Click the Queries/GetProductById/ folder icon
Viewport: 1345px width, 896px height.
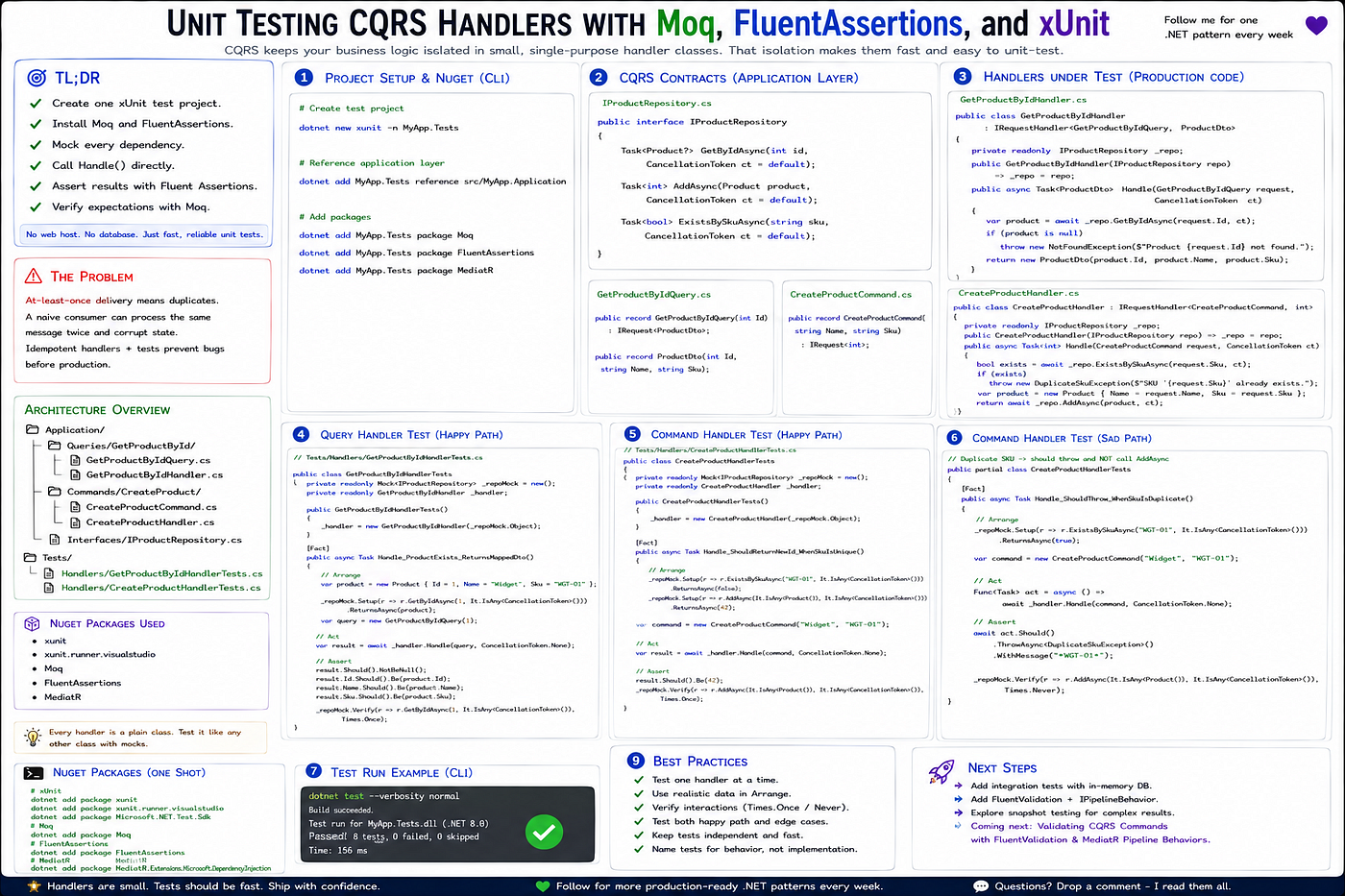(x=55, y=446)
